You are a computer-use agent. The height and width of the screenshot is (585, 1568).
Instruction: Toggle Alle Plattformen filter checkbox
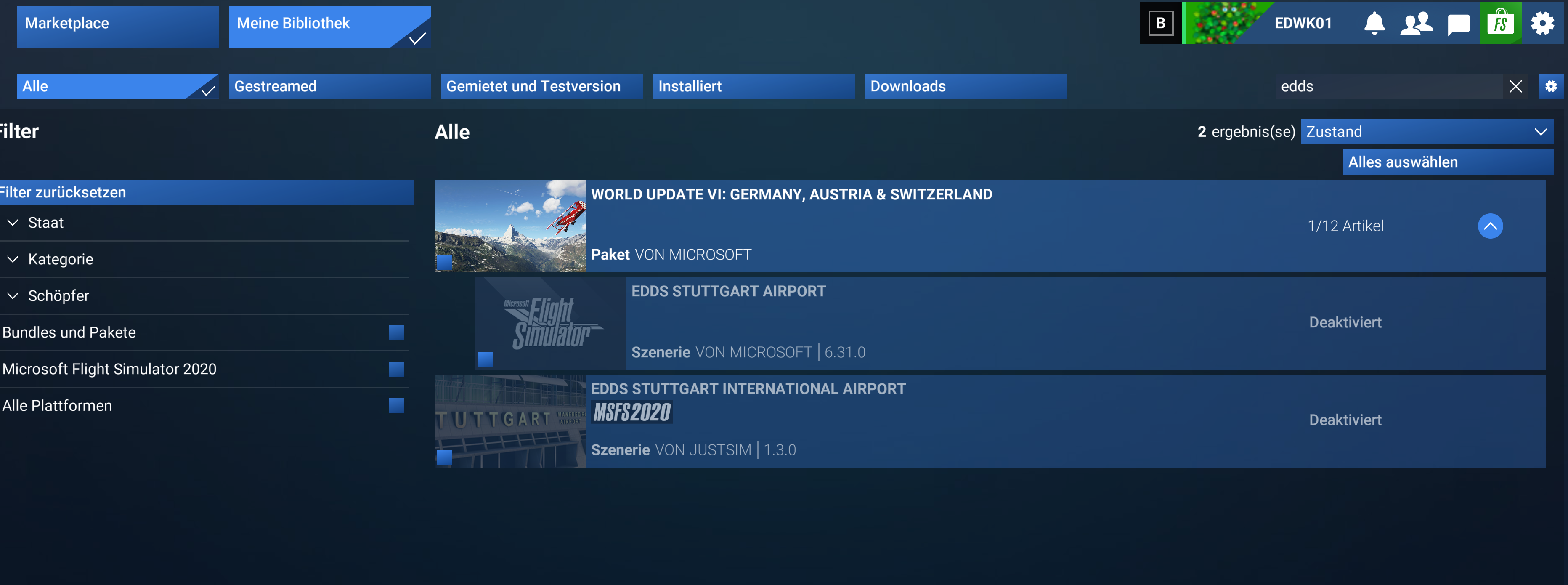[396, 405]
